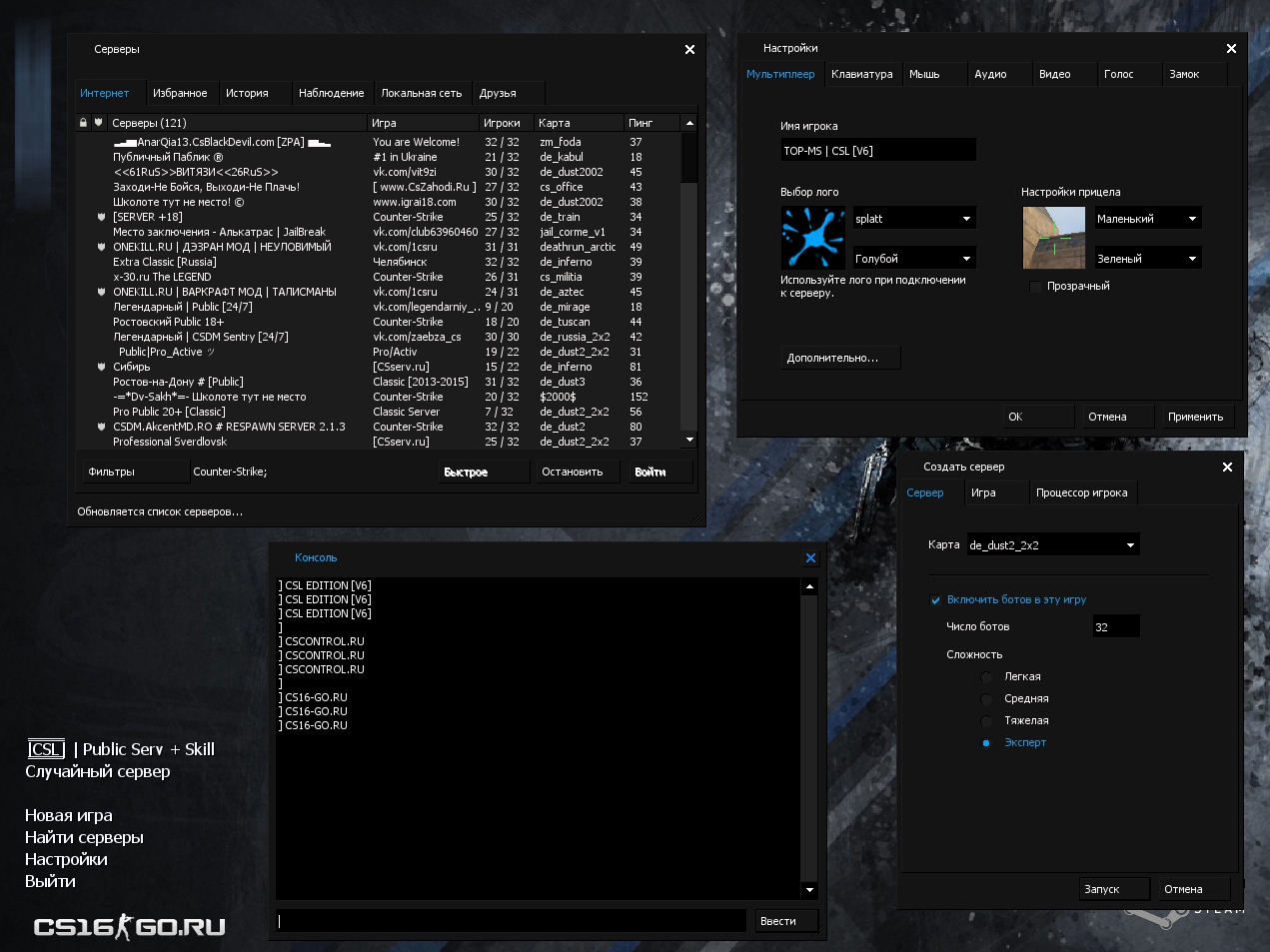Open the Локальная сеть tab

[x=422, y=93]
